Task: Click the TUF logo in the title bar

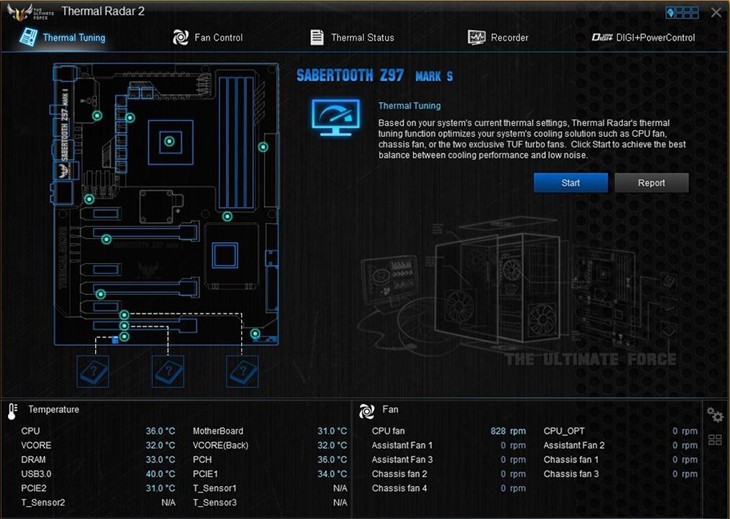Action: click(30, 12)
